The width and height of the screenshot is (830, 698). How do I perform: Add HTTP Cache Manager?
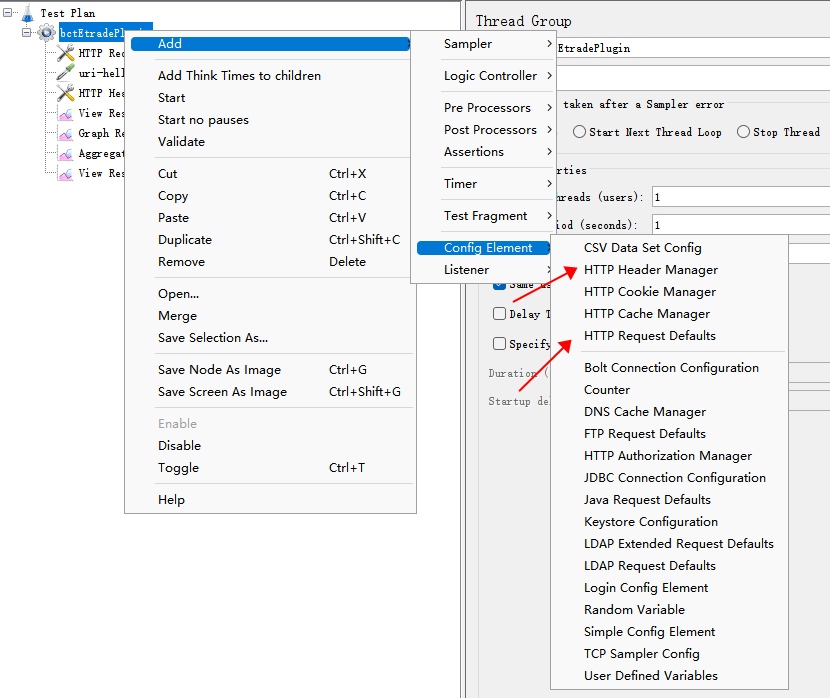[647, 314]
